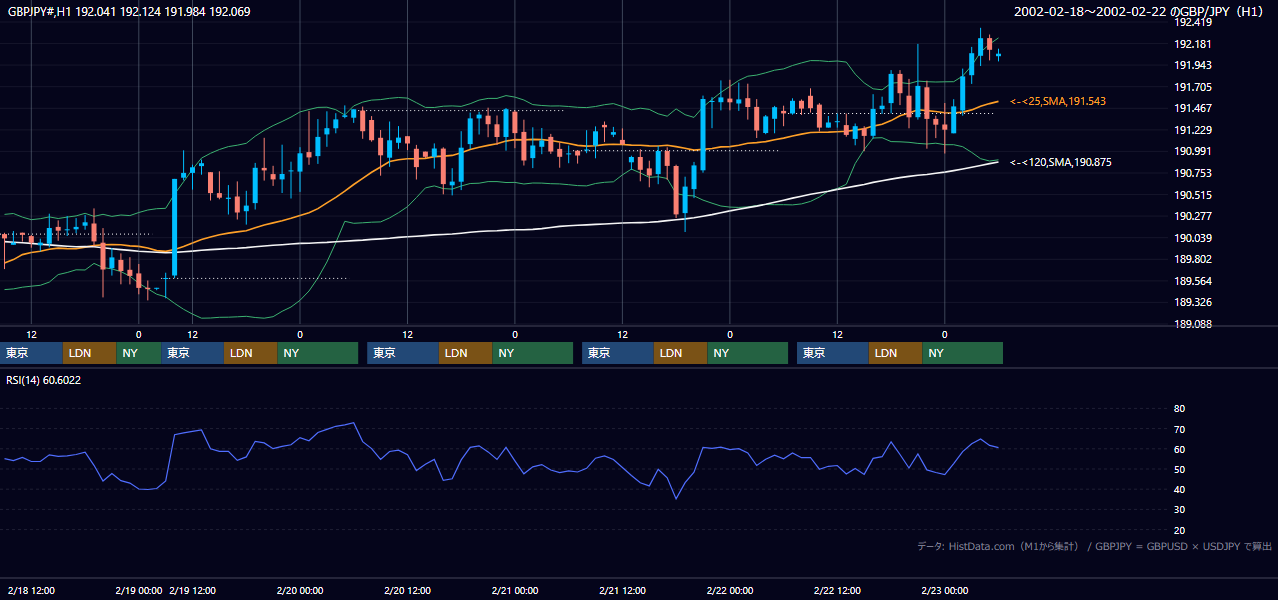Select the 2/22 00:00 date label
This screenshot has height=600, width=1278.
coord(730,591)
